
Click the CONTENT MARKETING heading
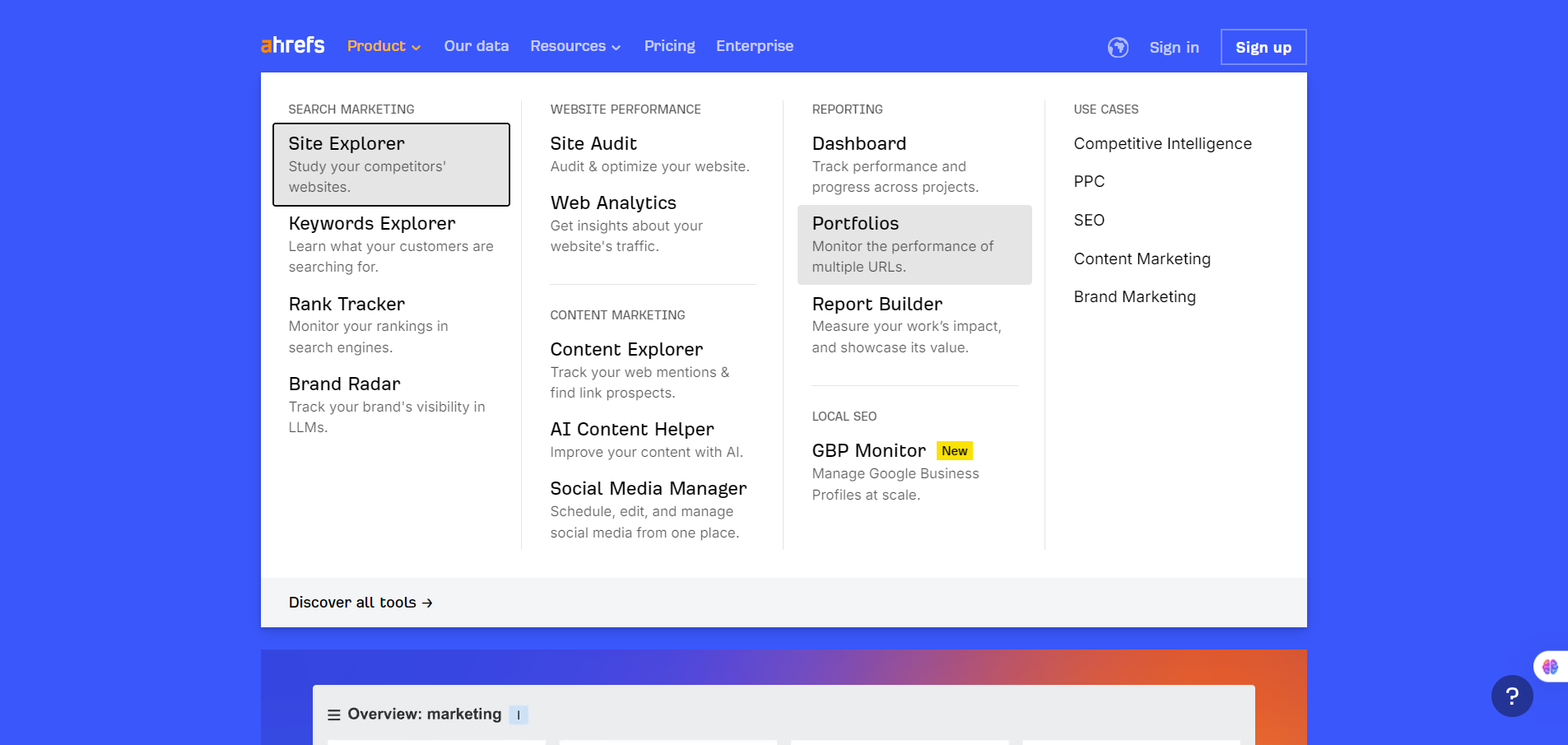coord(617,315)
